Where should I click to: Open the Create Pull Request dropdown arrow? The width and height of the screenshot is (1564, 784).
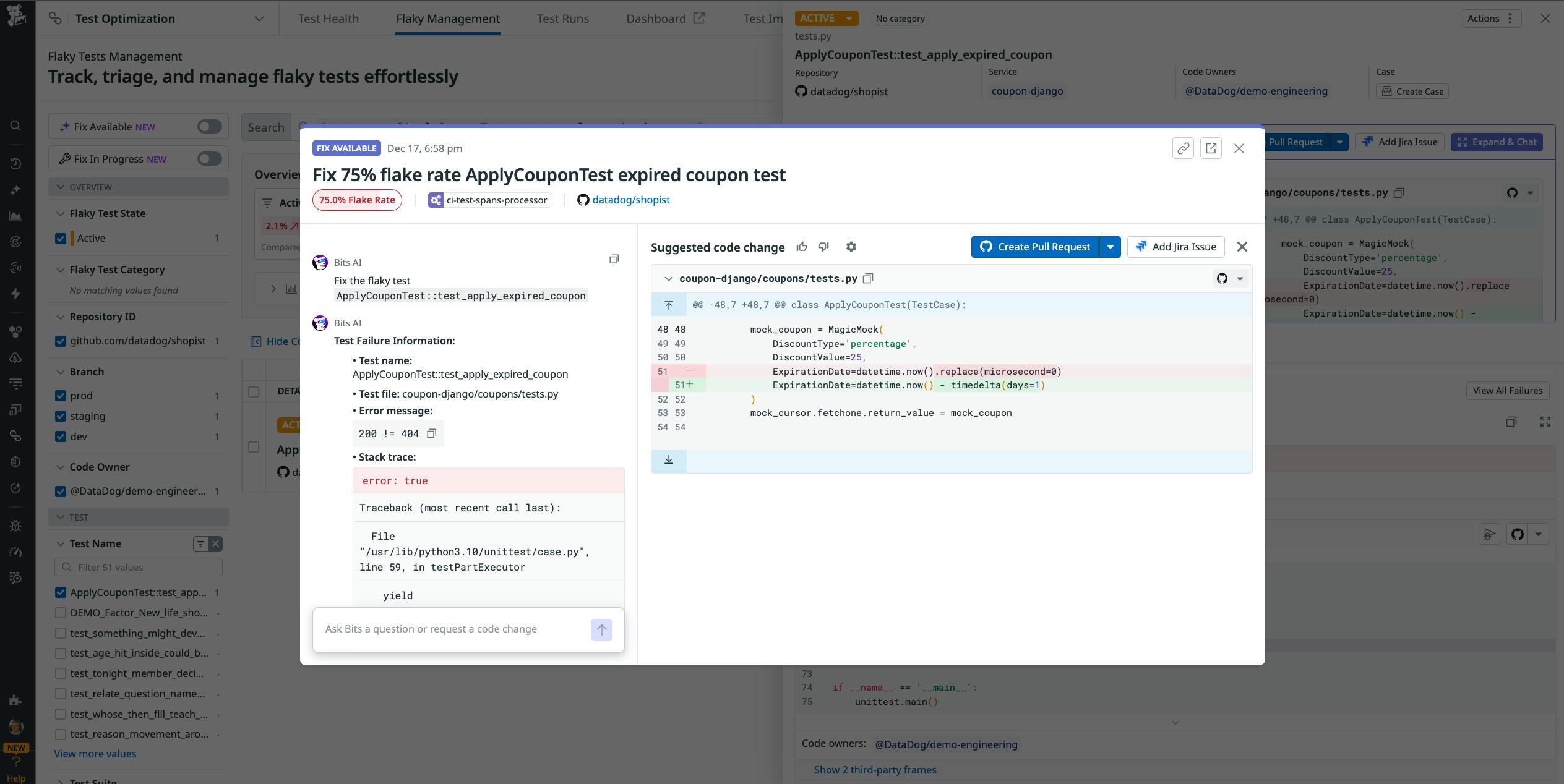(x=1111, y=247)
